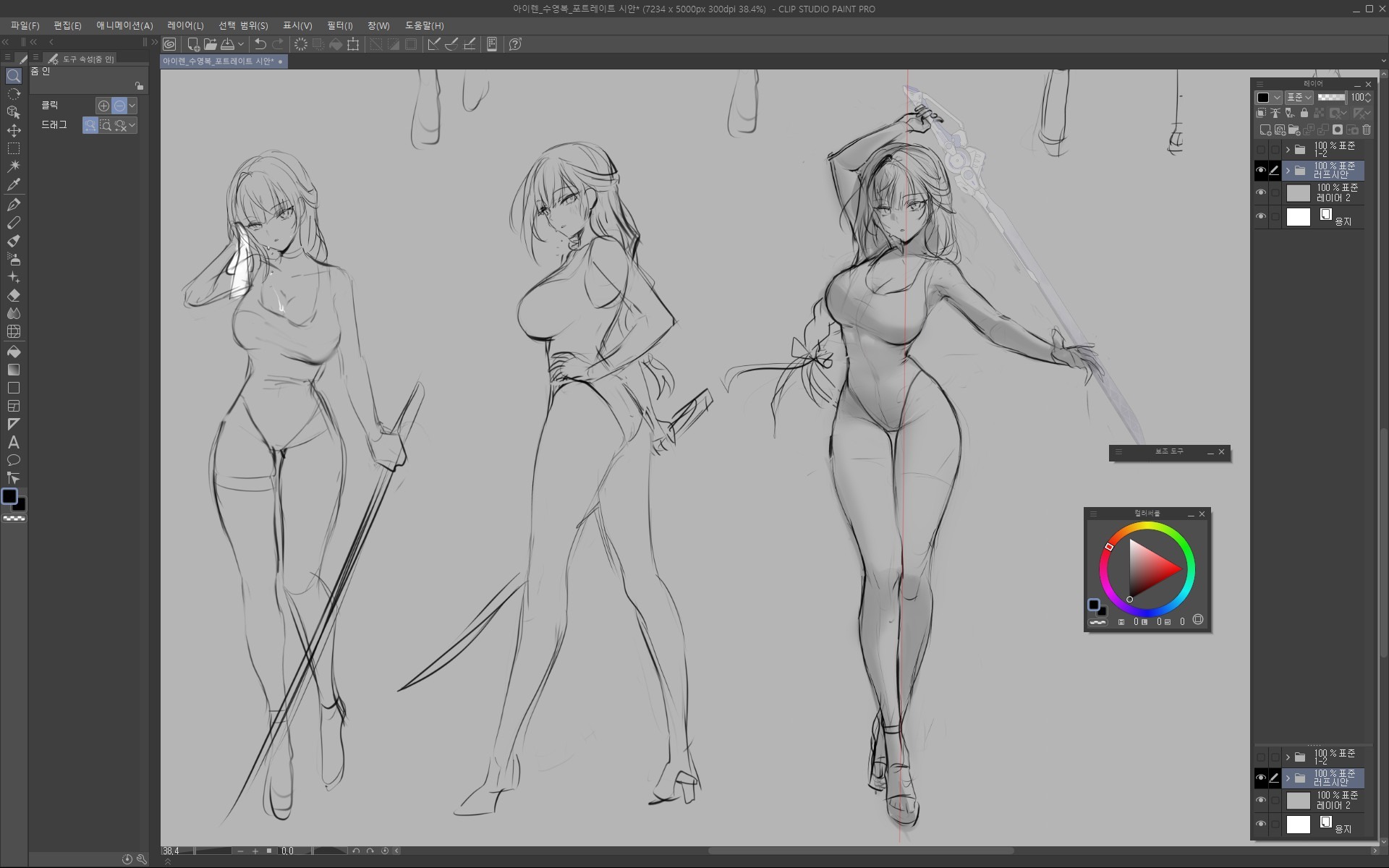This screenshot has width=1389, height=868.
Task: Choose the Eyedropper tool
Action: [14, 184]
